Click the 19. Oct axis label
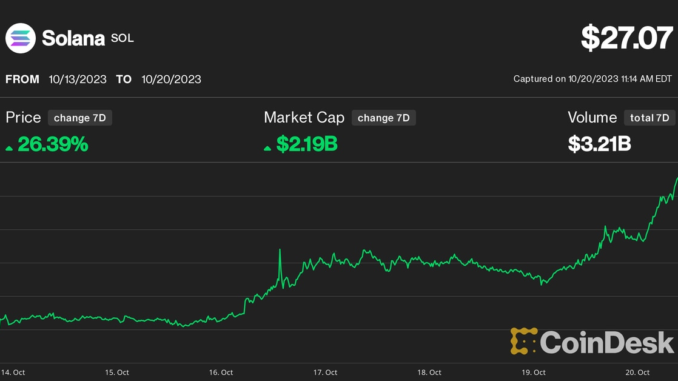This screenshot has width=678, height=381. 533,372
